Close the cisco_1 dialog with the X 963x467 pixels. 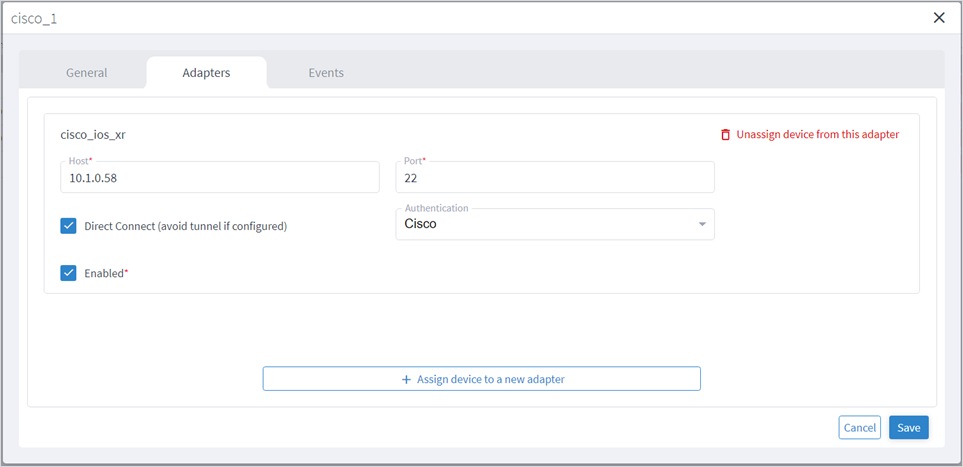(939, 18)
